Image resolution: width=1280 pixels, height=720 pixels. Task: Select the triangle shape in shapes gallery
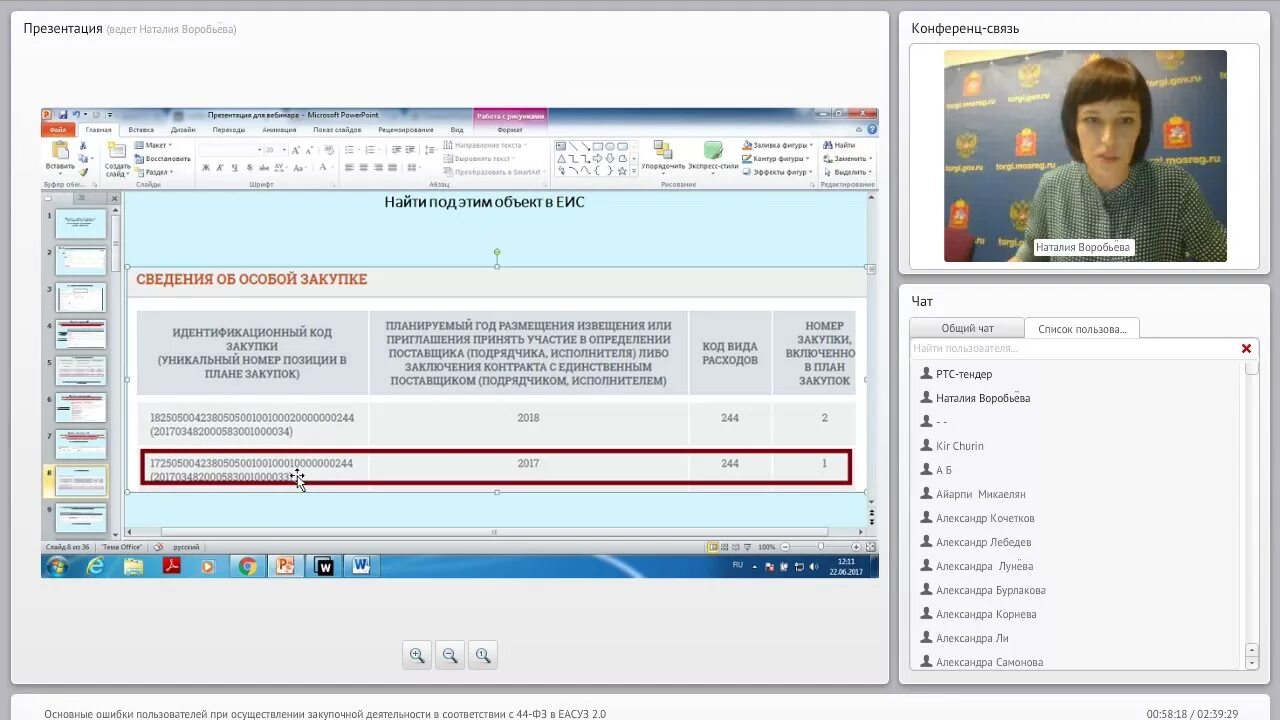point(562,158)
